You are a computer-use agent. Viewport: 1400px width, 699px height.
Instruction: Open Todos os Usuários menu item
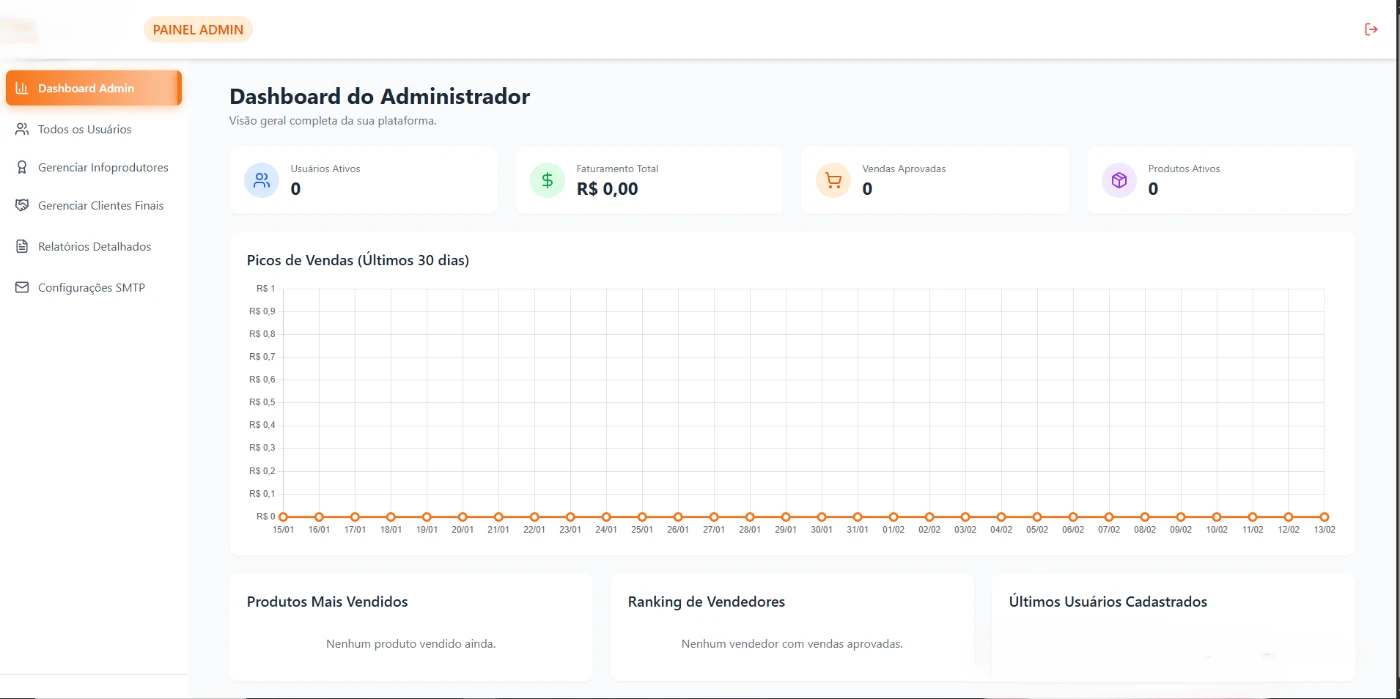coord(85,129)
